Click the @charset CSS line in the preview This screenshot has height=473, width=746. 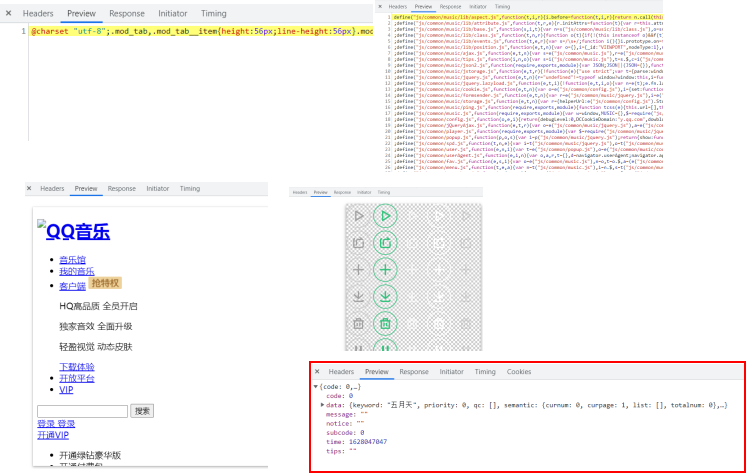[202, 31]
